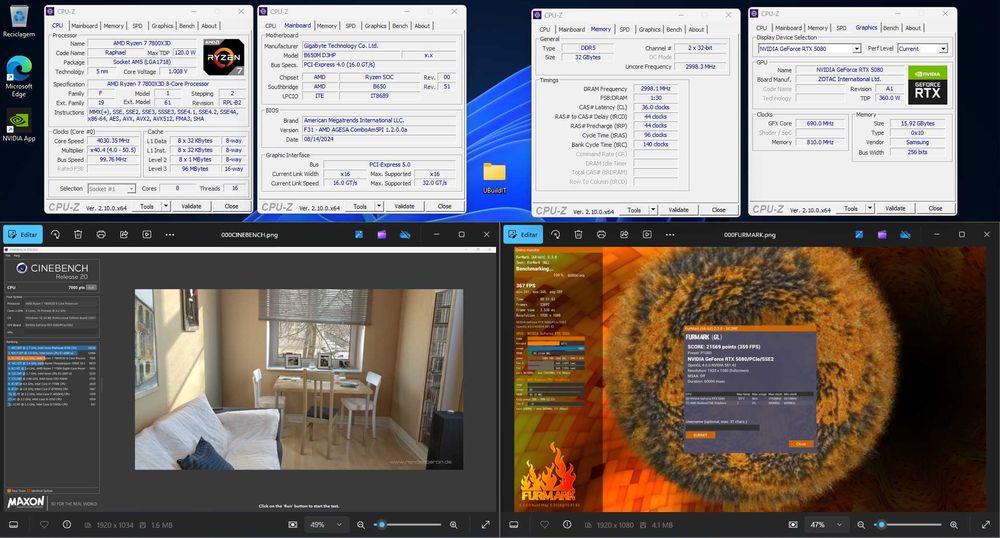The width and height of the screenshot is (1000, 538).
Task: Open Graphics tab in the CPU-Z CPU window
Action: pos(162,26)
